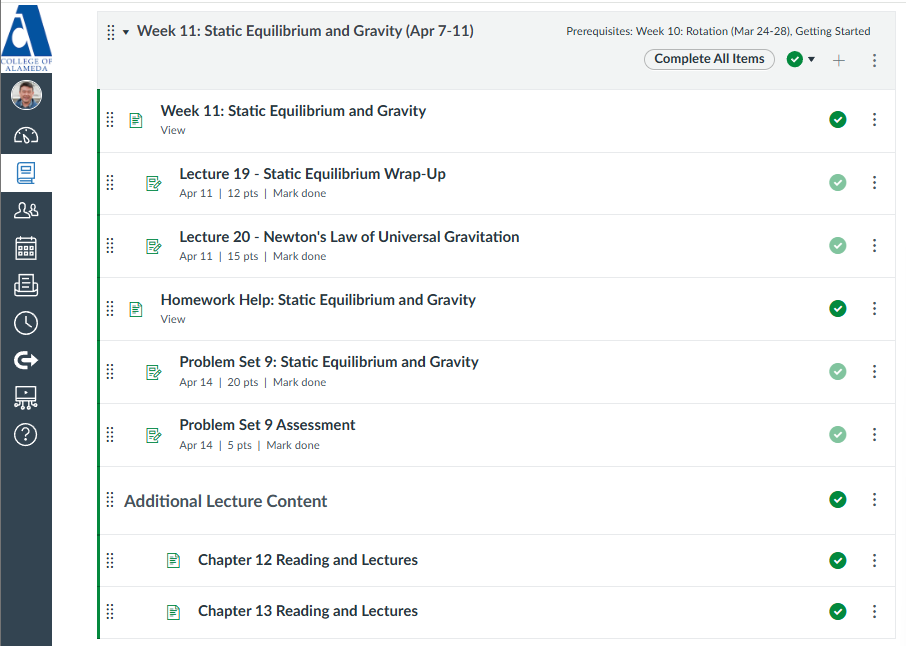Viewport: 906px width, 646px height.
Task: Open the module publish dropdown arrow
Action: coord(811,60)
